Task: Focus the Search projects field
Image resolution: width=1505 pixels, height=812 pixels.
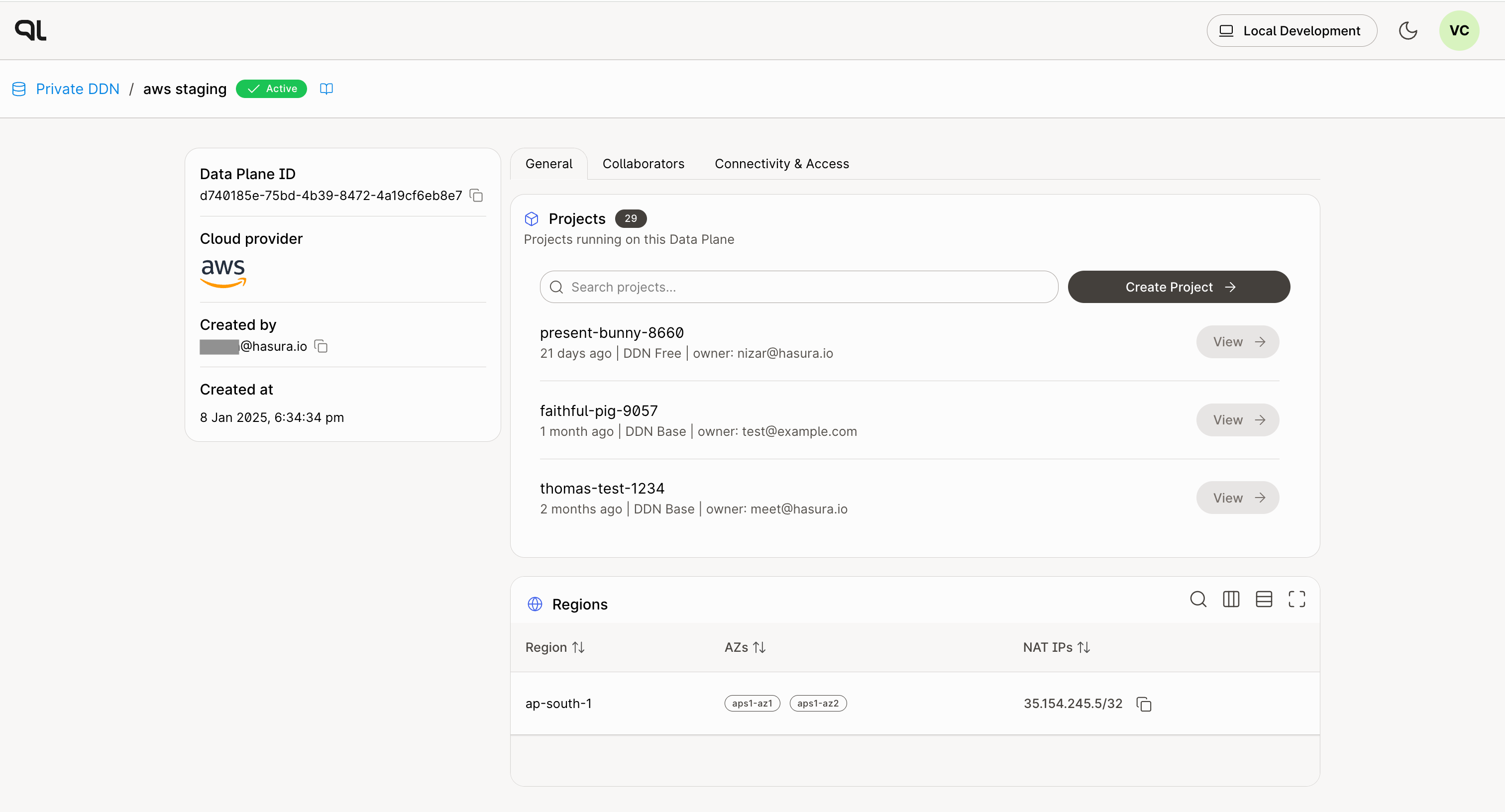Action: (x=799, y=287)
